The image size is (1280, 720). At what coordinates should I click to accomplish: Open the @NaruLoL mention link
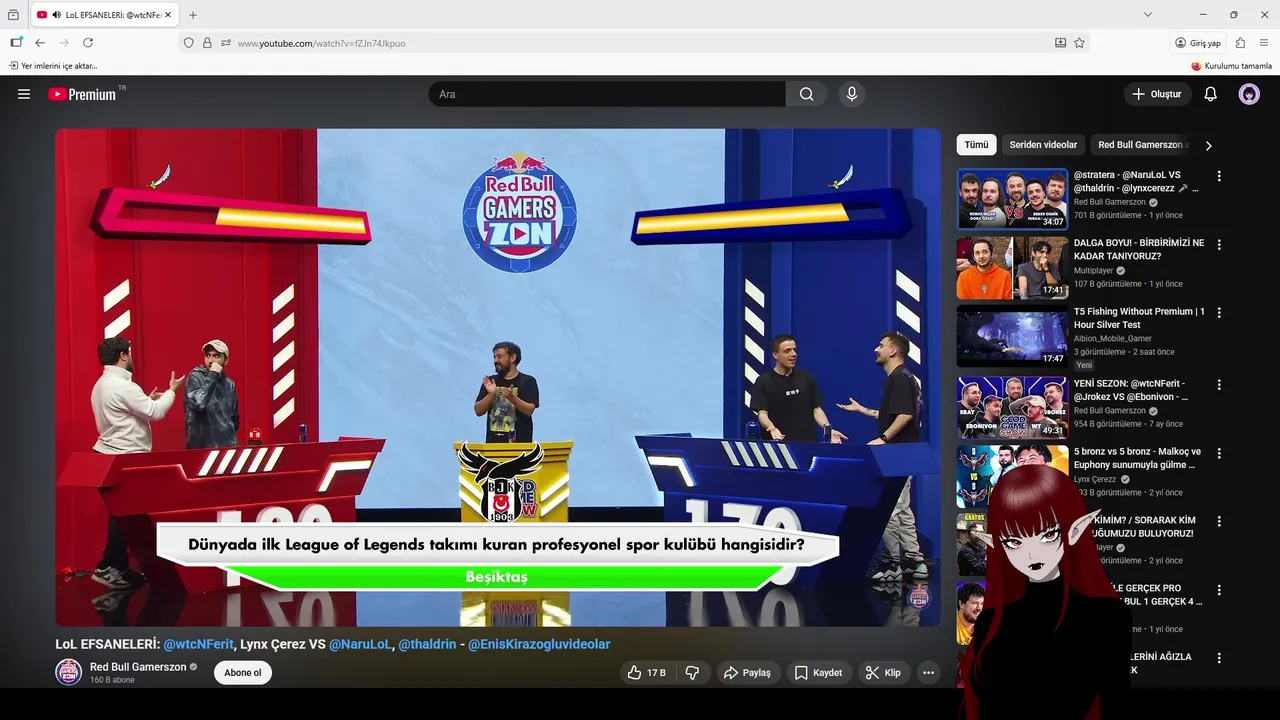point(360,645)
